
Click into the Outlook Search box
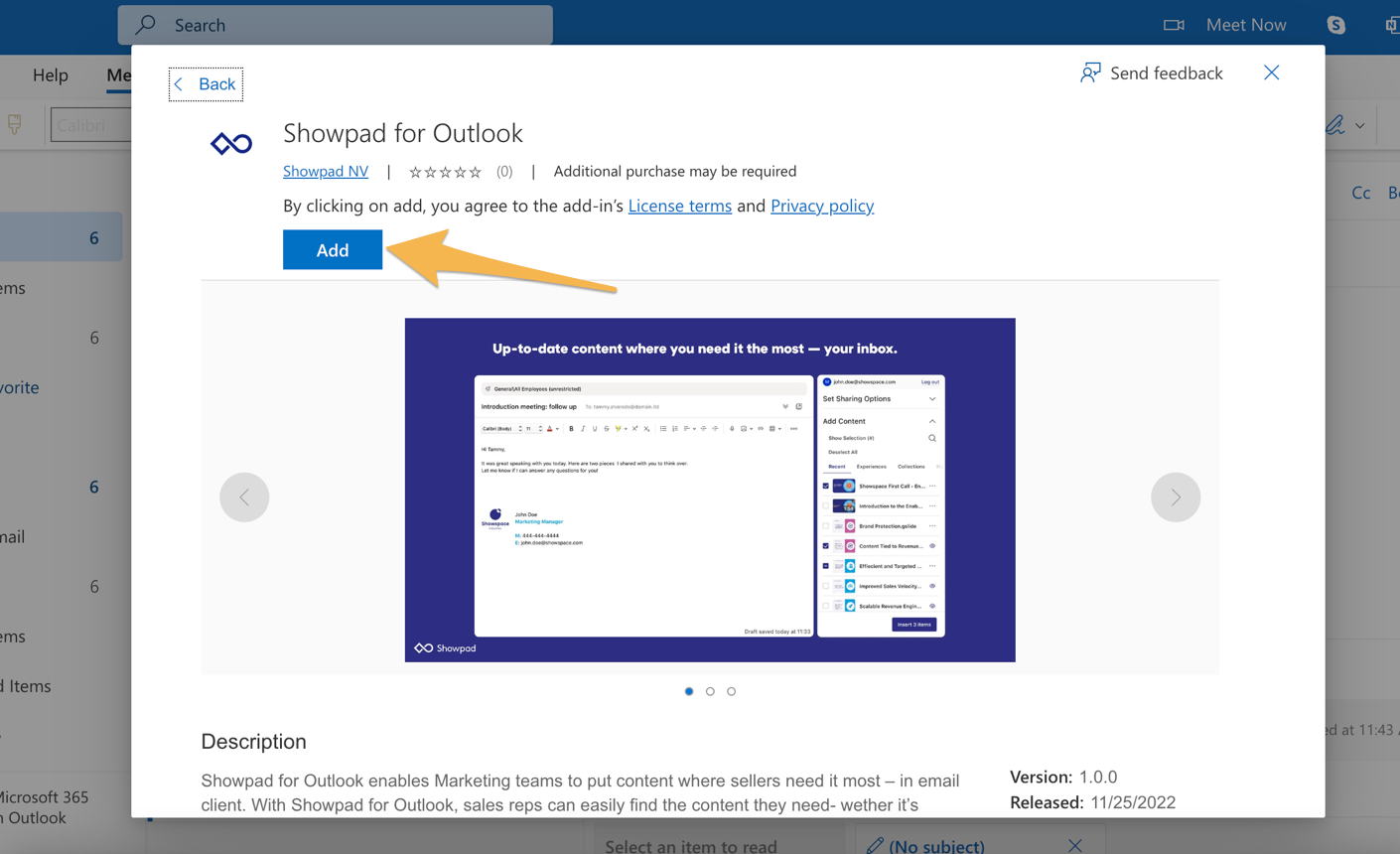pyautogui.click(x=336, y=25)
